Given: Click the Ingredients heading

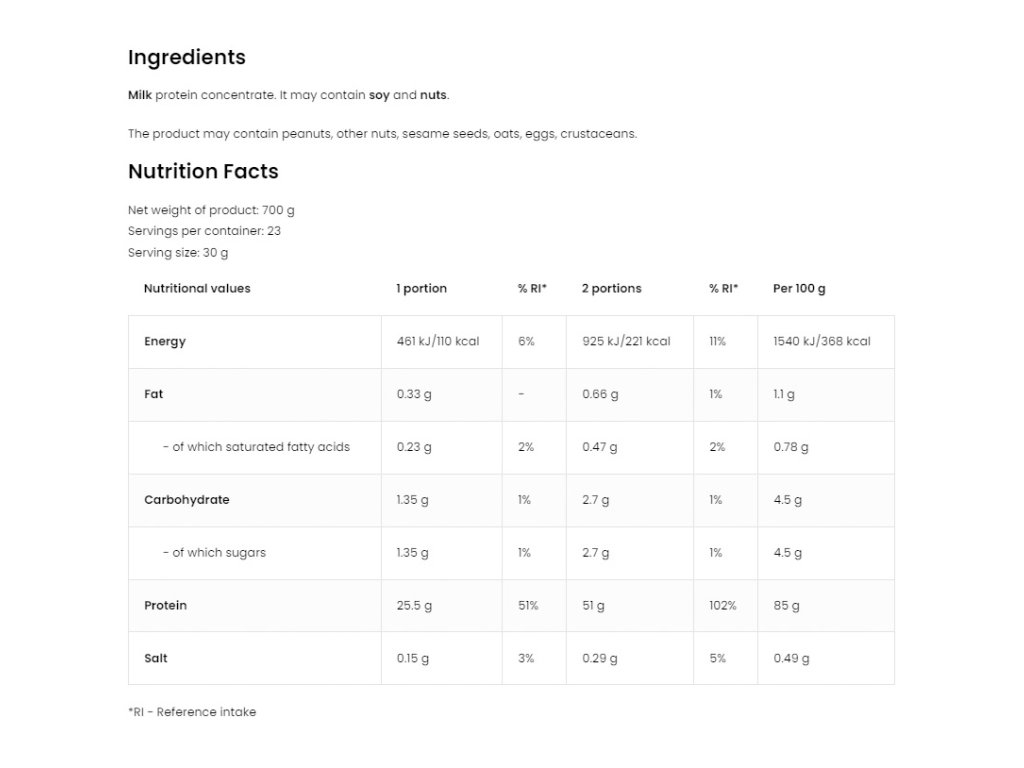Looking at the screenshot, I should coord(186,57).
